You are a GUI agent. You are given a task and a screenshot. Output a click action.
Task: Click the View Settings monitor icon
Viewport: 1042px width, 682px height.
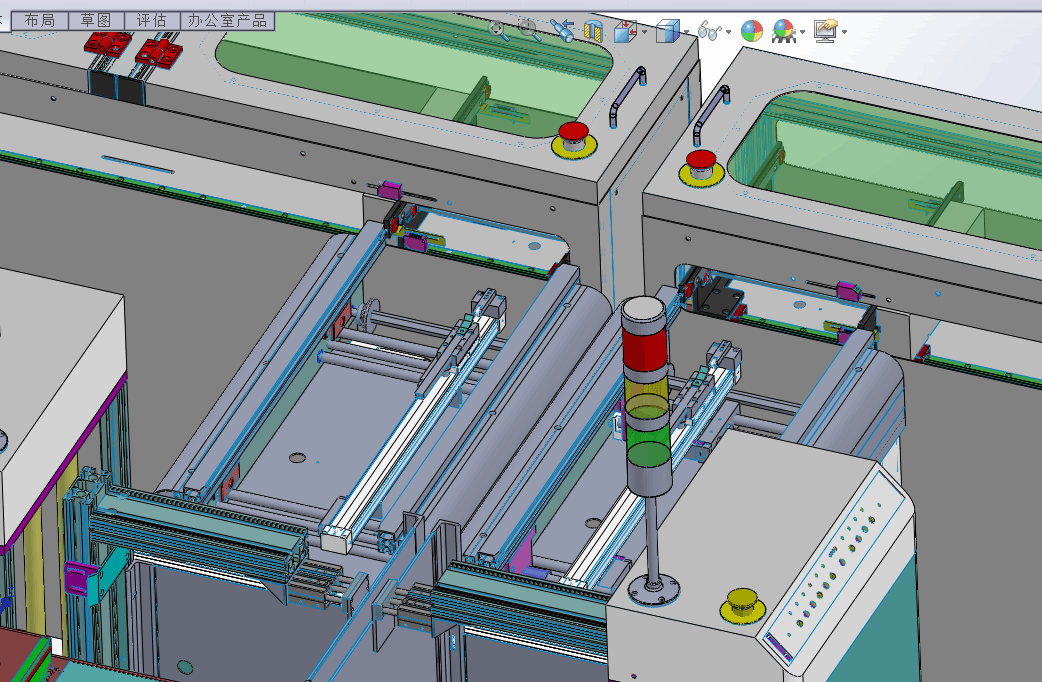(x=826, y=31)
